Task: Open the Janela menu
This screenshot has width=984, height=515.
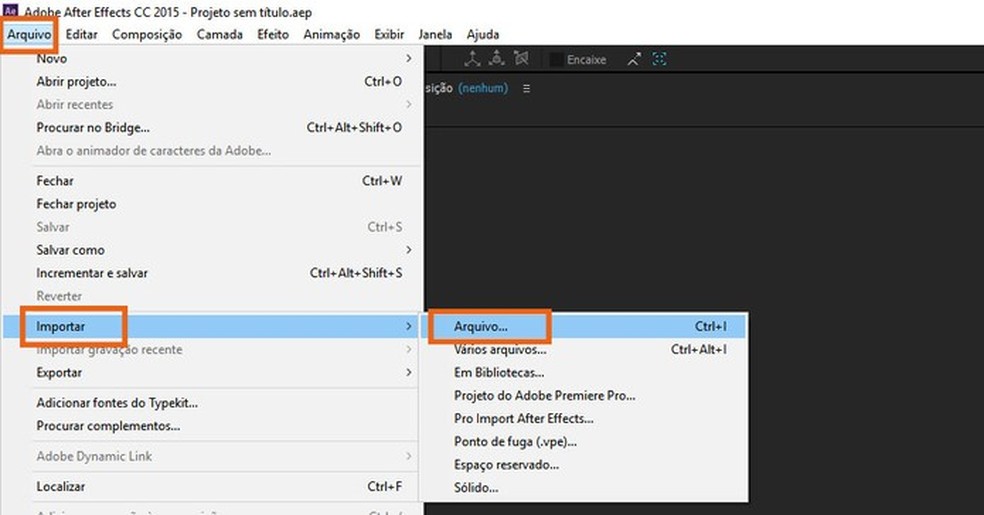Action: (x=436, y=35)
